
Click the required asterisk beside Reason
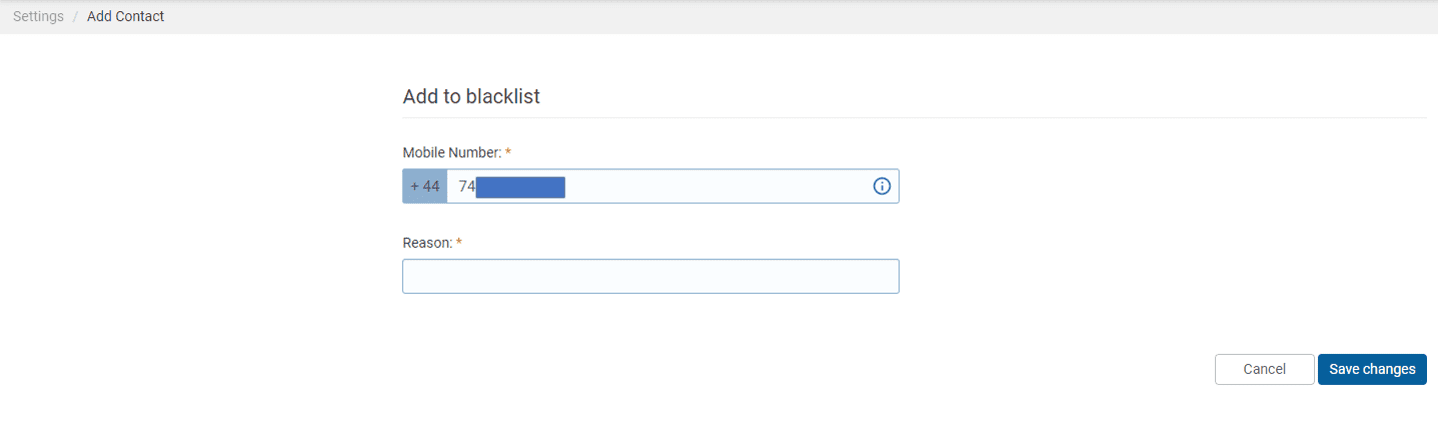[x=459, y=243]
